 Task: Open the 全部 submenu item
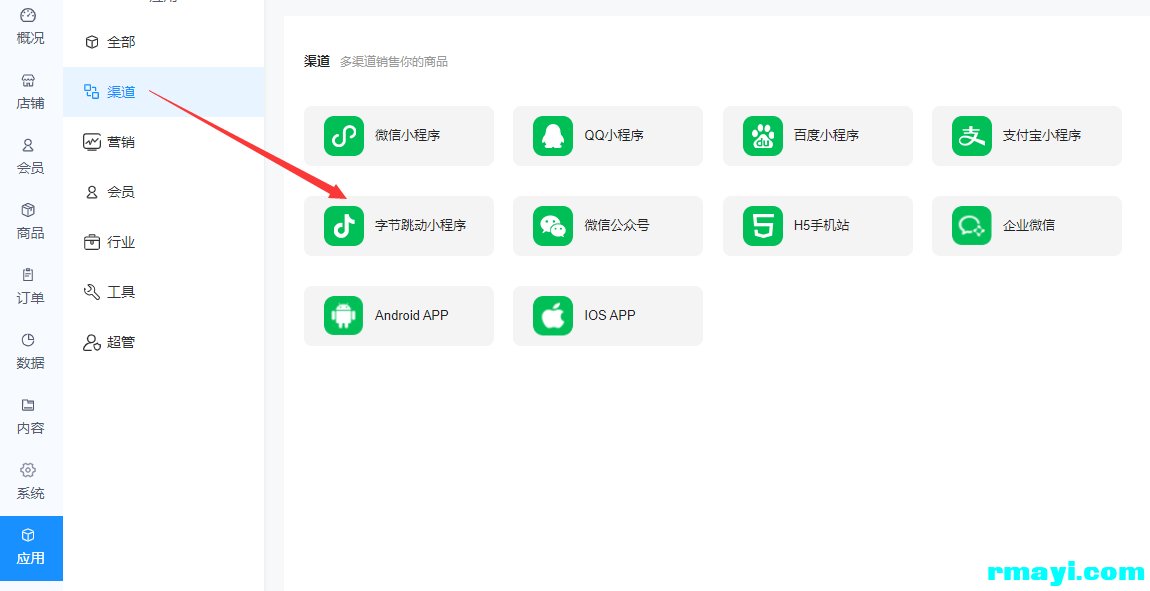pyautogui.click(x=164, y=42)
